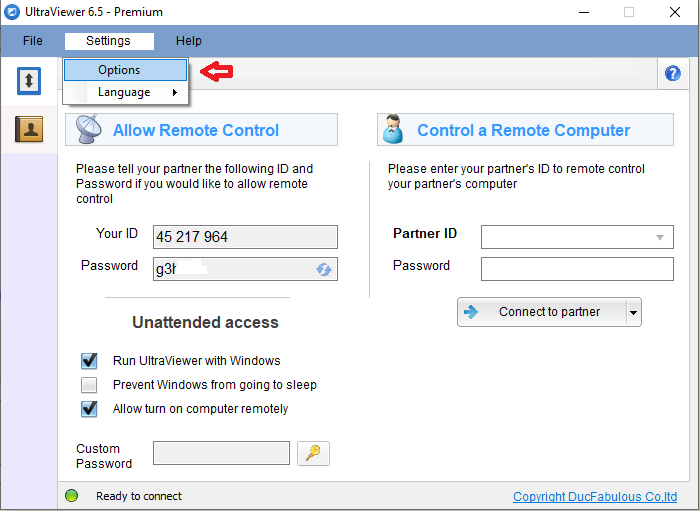The width and height of the screenshot is (700, 511).
Task: Disable Run UltraViewer with Windows checkbox
Action: 90,361
